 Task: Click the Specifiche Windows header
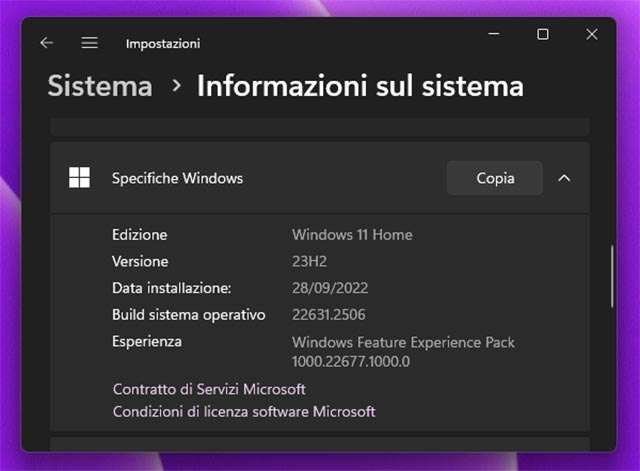point(177,178)
